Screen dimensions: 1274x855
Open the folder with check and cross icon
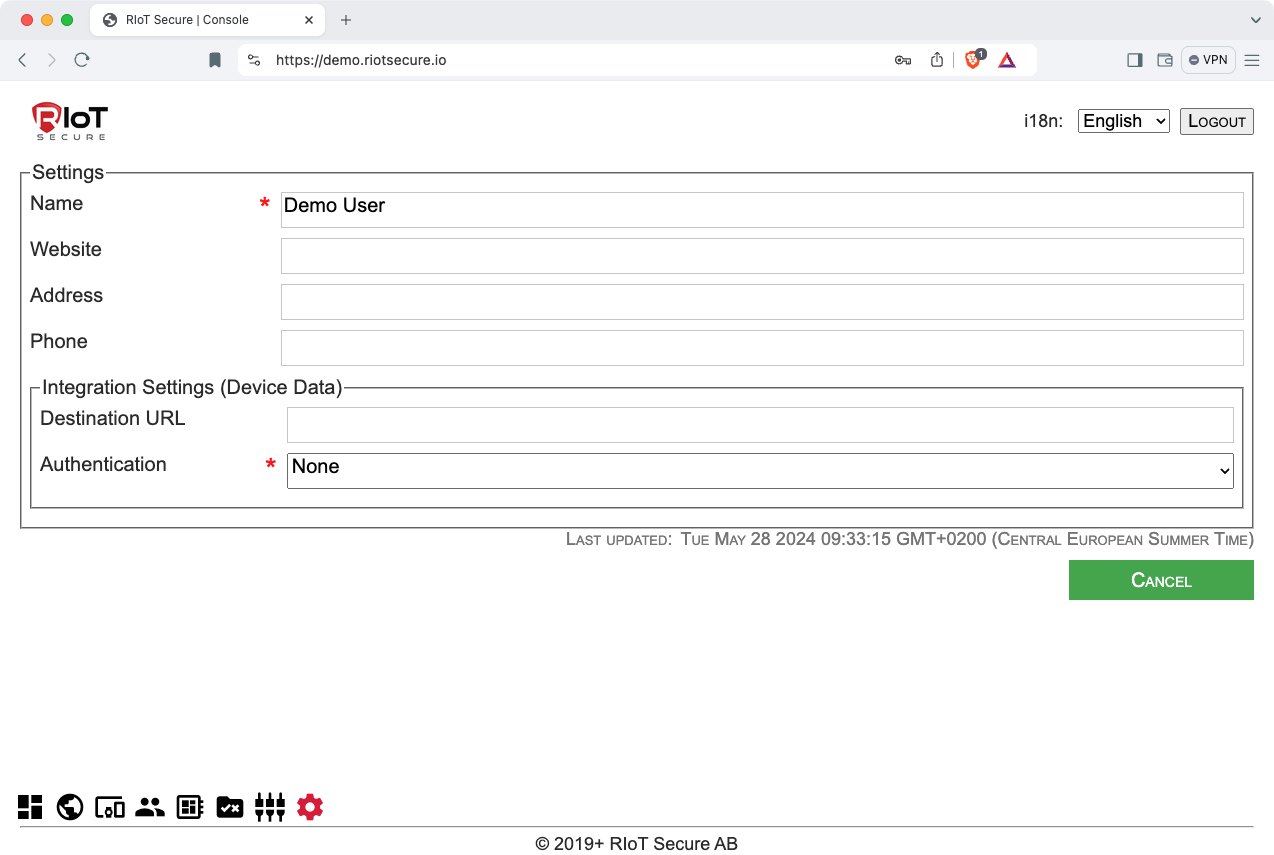pos(230,807)
